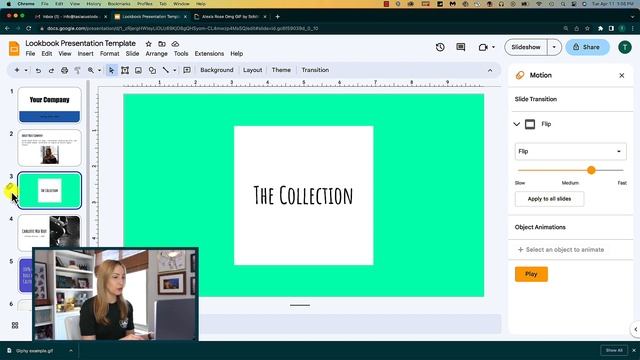Click the Motion panel icon

pos(520,75)
